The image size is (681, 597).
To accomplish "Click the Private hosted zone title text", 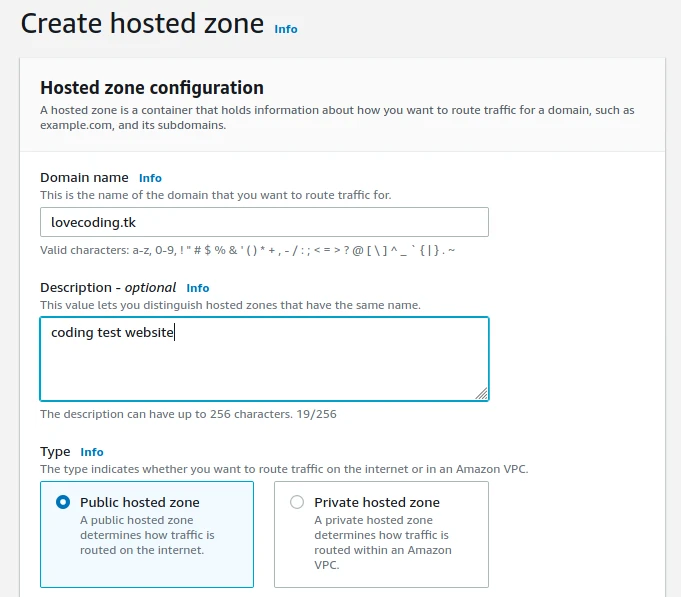I will [x=376, y=502].
